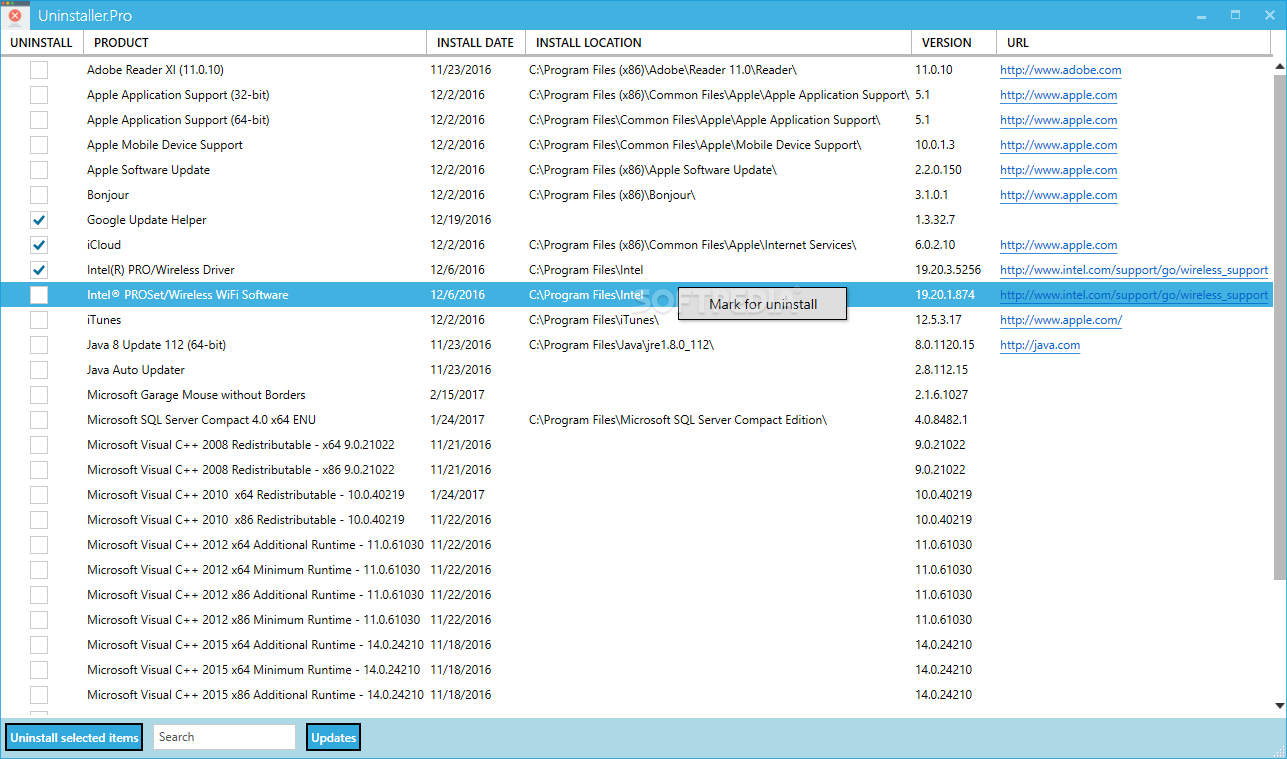
Task: Check Microsoft Visual C++ 2008 x86 Redistributable checkbox
Action: pyautogui.click(x=39, y=470)
